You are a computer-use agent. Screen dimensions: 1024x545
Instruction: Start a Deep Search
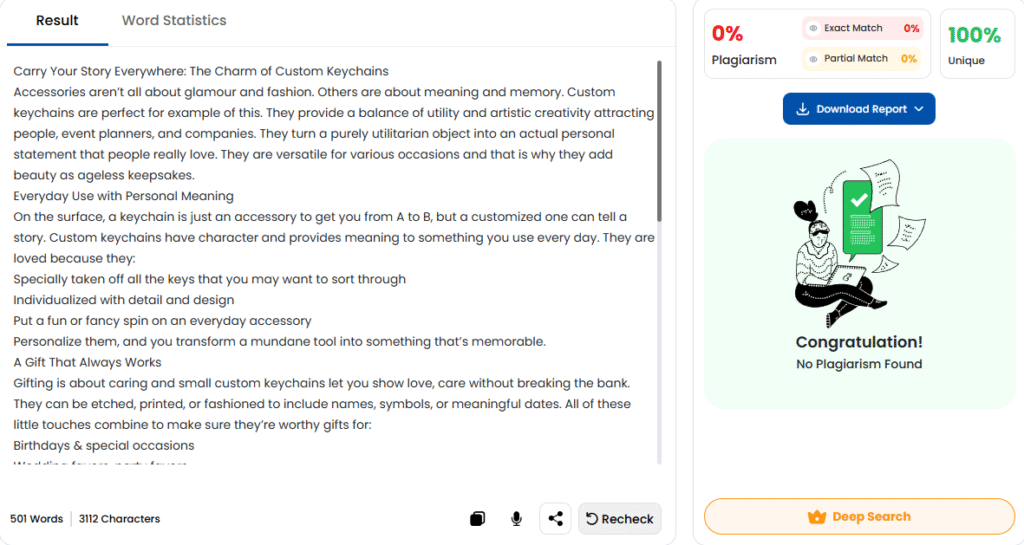tap(859, 517)
